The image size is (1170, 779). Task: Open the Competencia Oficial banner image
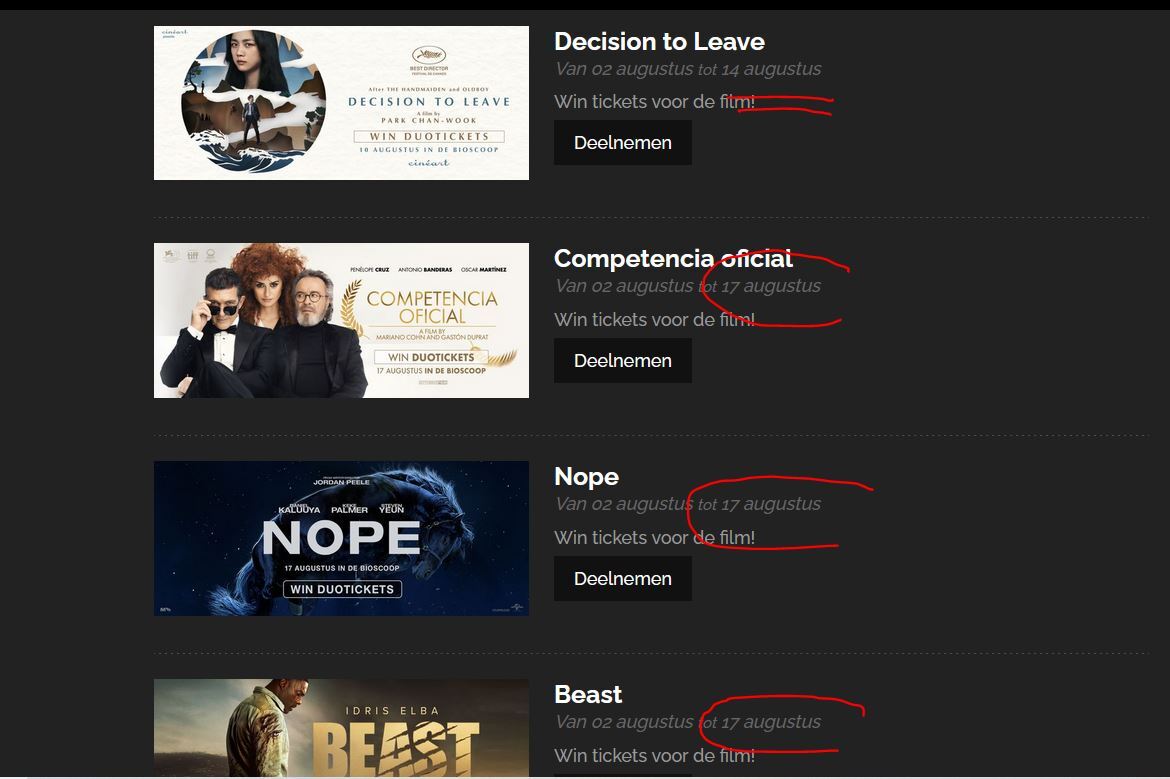pos(341,320)
